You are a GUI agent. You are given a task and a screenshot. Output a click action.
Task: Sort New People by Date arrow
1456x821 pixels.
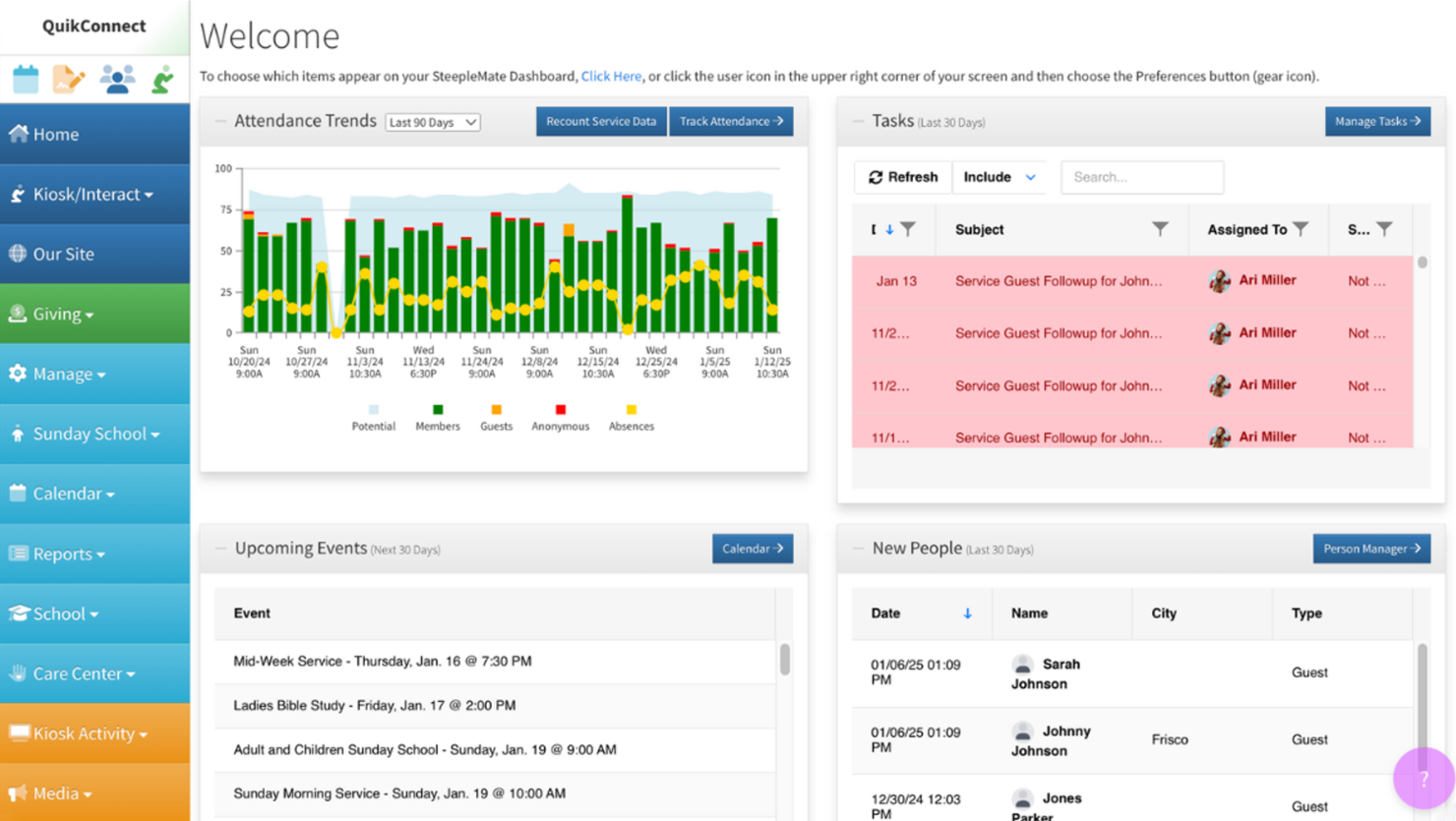(x=967, y=614)
